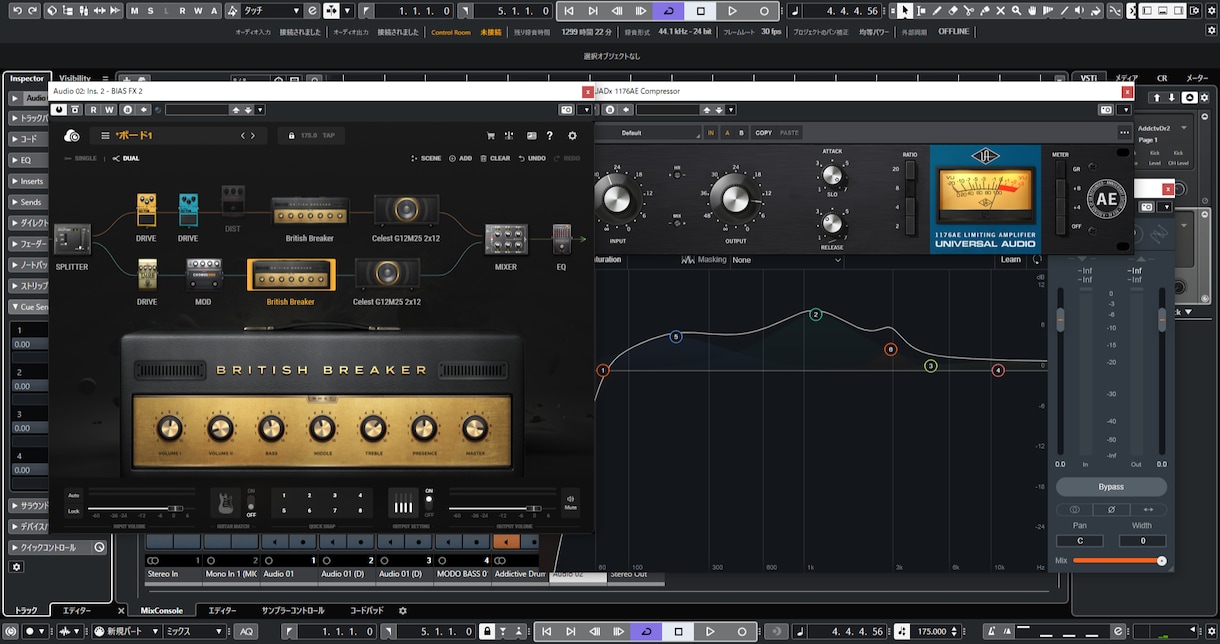Open the サンプラーコントロール tab
This screenshot has height=644, width=1220.
pos(293,610)
